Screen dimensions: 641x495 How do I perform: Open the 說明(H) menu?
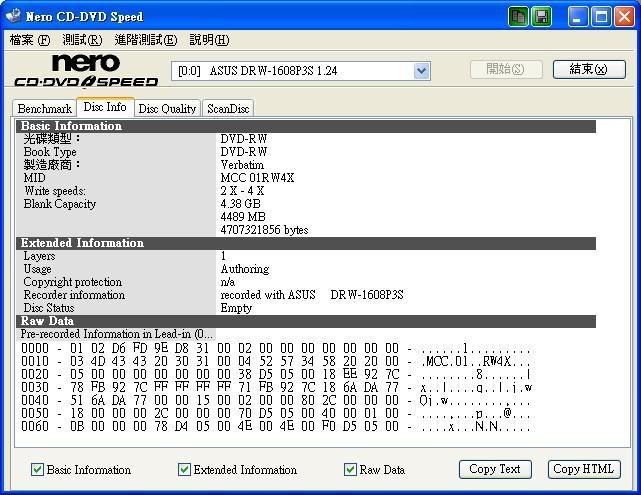pos(209,40)
